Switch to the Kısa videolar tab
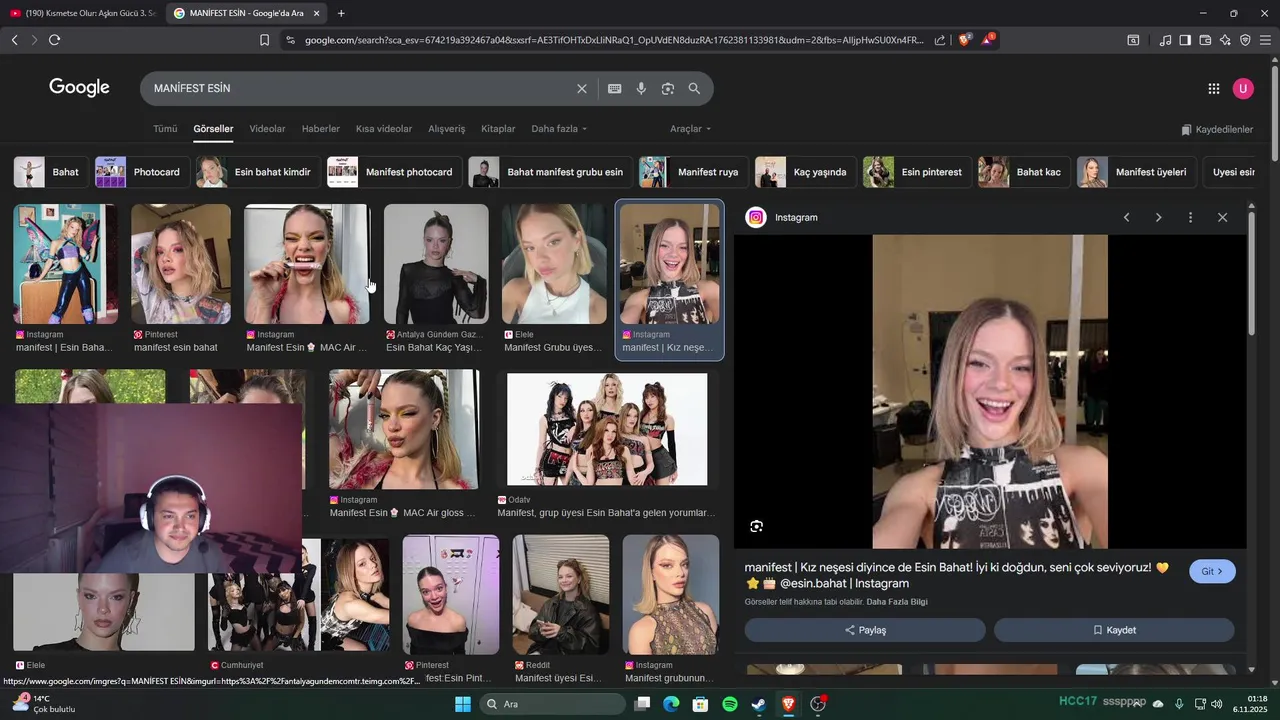Screen dimensions: 1280x720 coord(384,129)
